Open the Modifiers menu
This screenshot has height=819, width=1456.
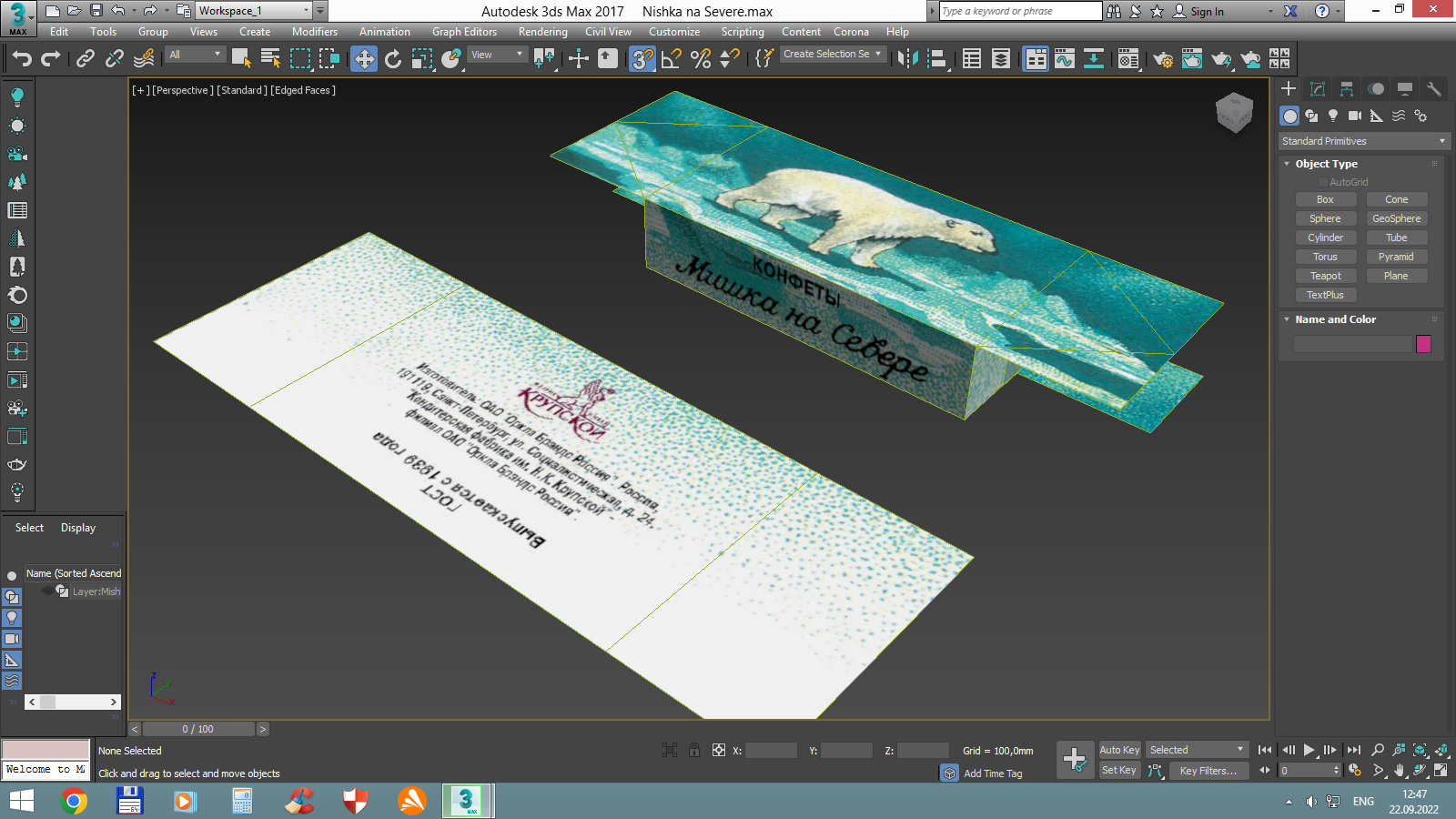pyautogui.click(x=315, y=32)
